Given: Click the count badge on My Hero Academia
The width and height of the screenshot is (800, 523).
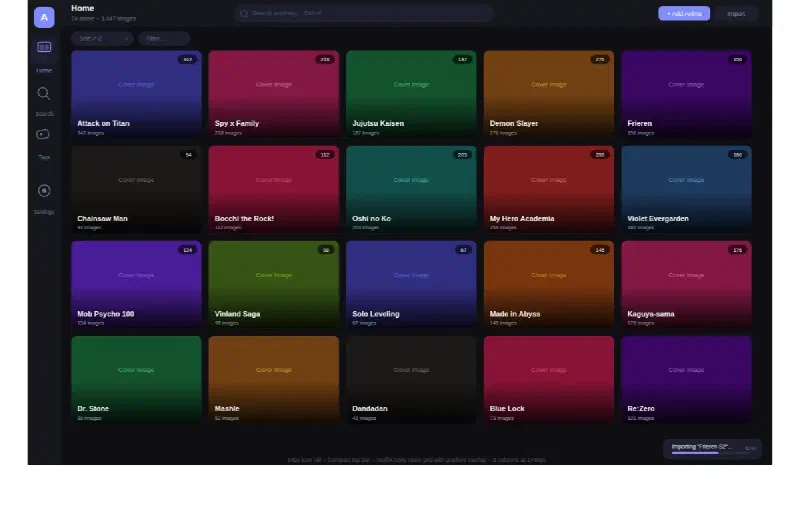Looking at the screenshot, I should (600, 155).
